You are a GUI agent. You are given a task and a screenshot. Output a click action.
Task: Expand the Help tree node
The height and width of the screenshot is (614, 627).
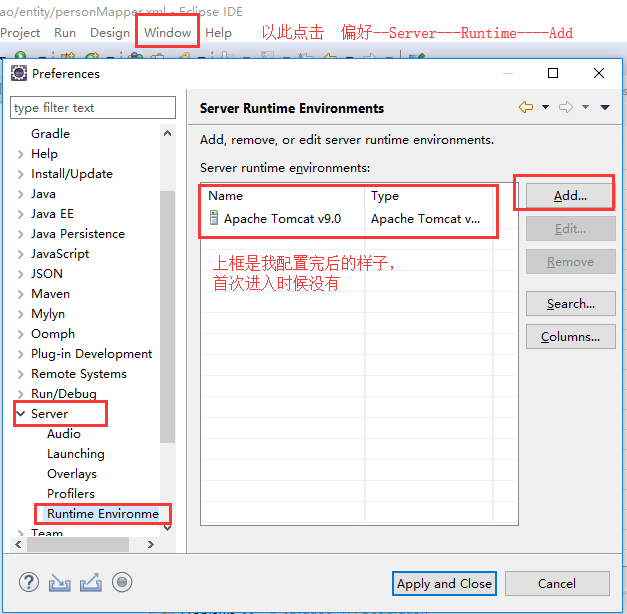pyautogui.click(x=21, y=154)
